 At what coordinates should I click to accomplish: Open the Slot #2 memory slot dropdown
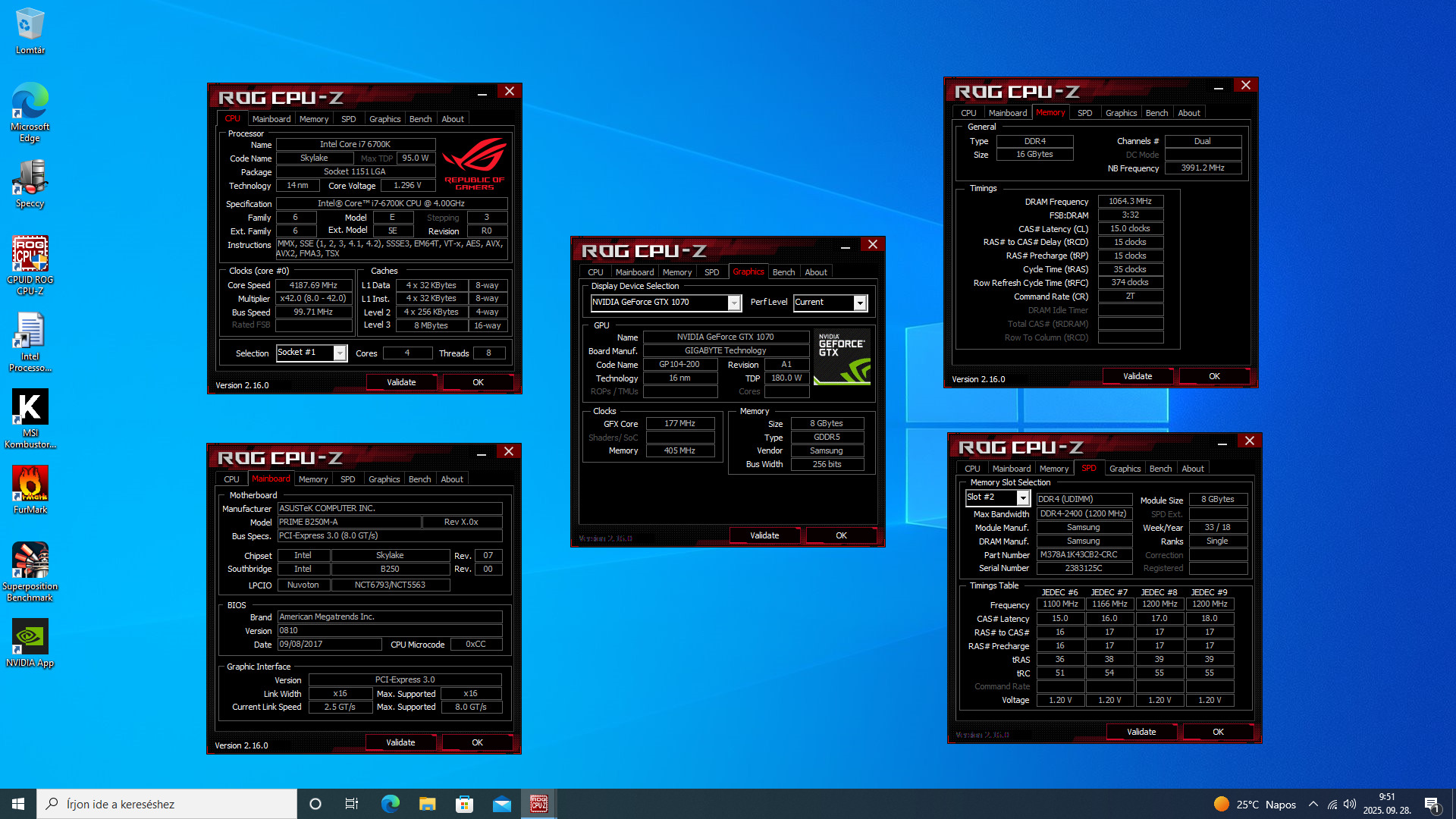click(x=1022, y=498)
